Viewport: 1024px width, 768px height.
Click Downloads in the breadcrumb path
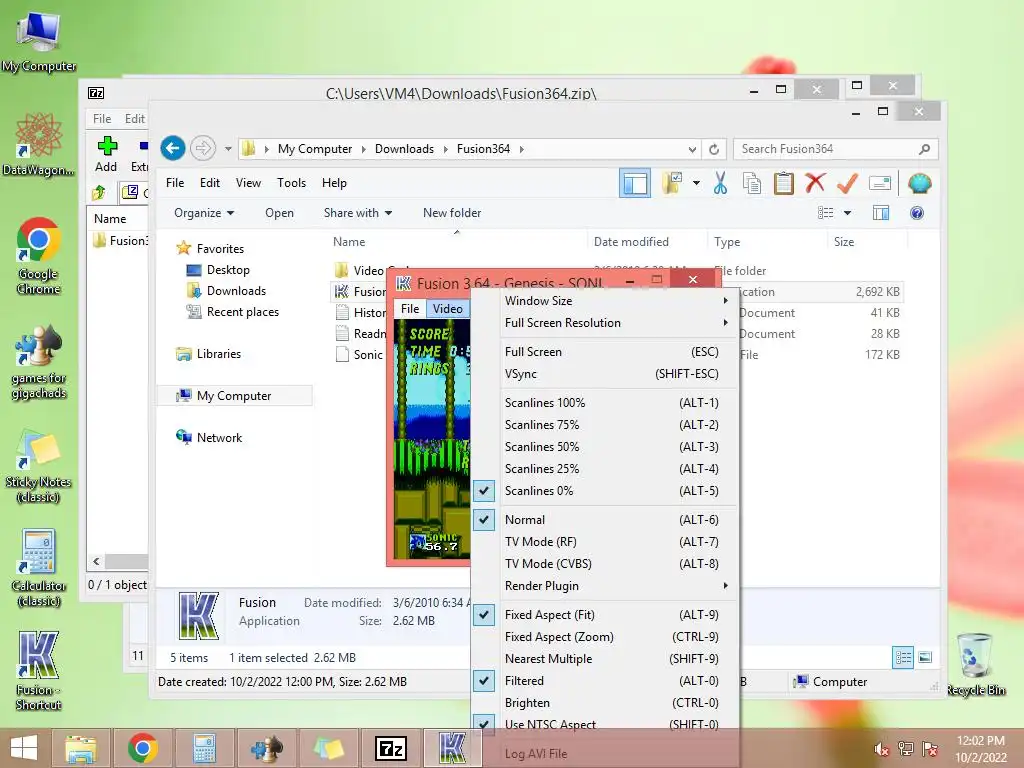(404, 149)
